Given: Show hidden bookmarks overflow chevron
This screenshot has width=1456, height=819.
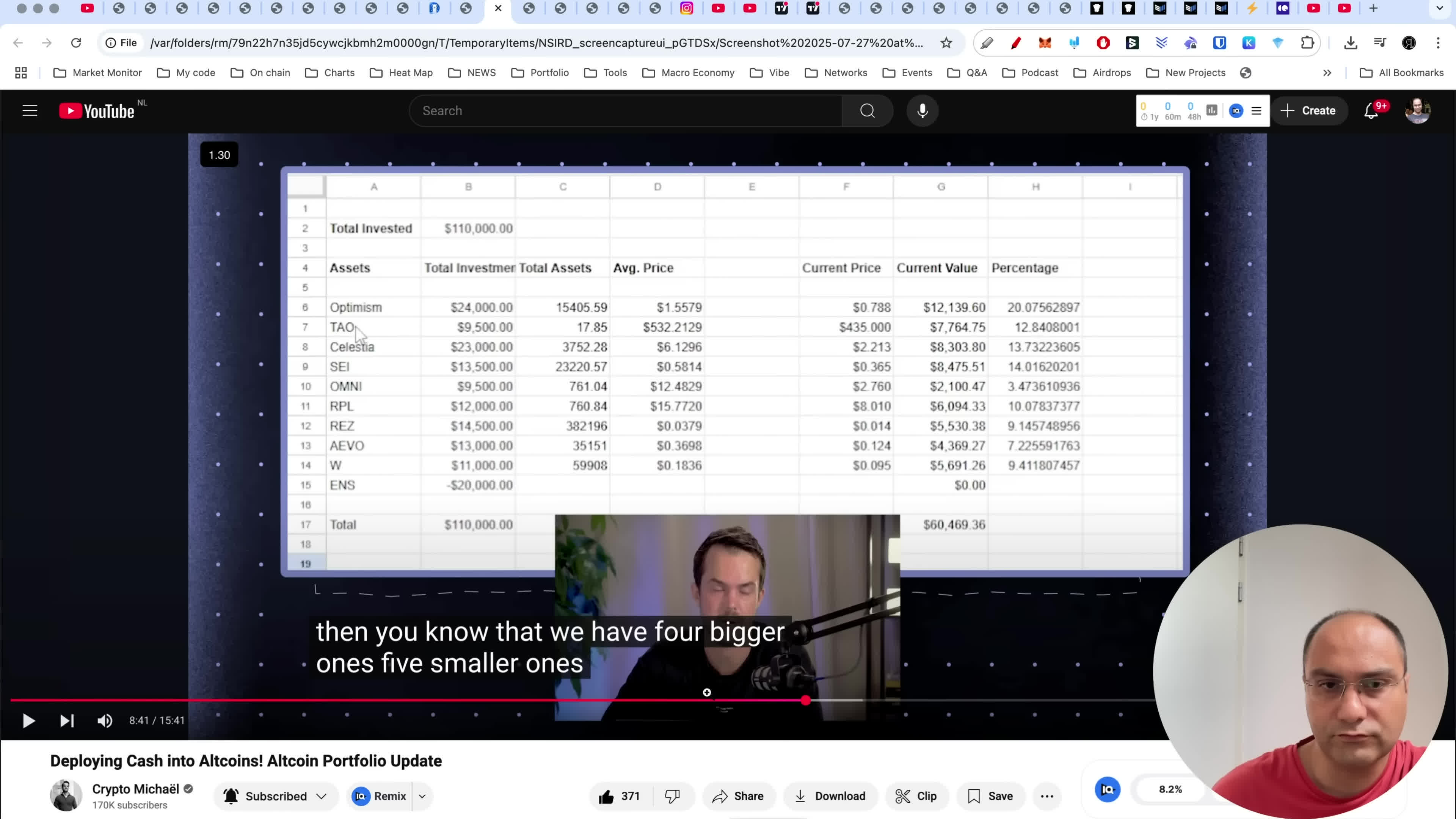Looking at the screenshot, I should [1327, 73].
